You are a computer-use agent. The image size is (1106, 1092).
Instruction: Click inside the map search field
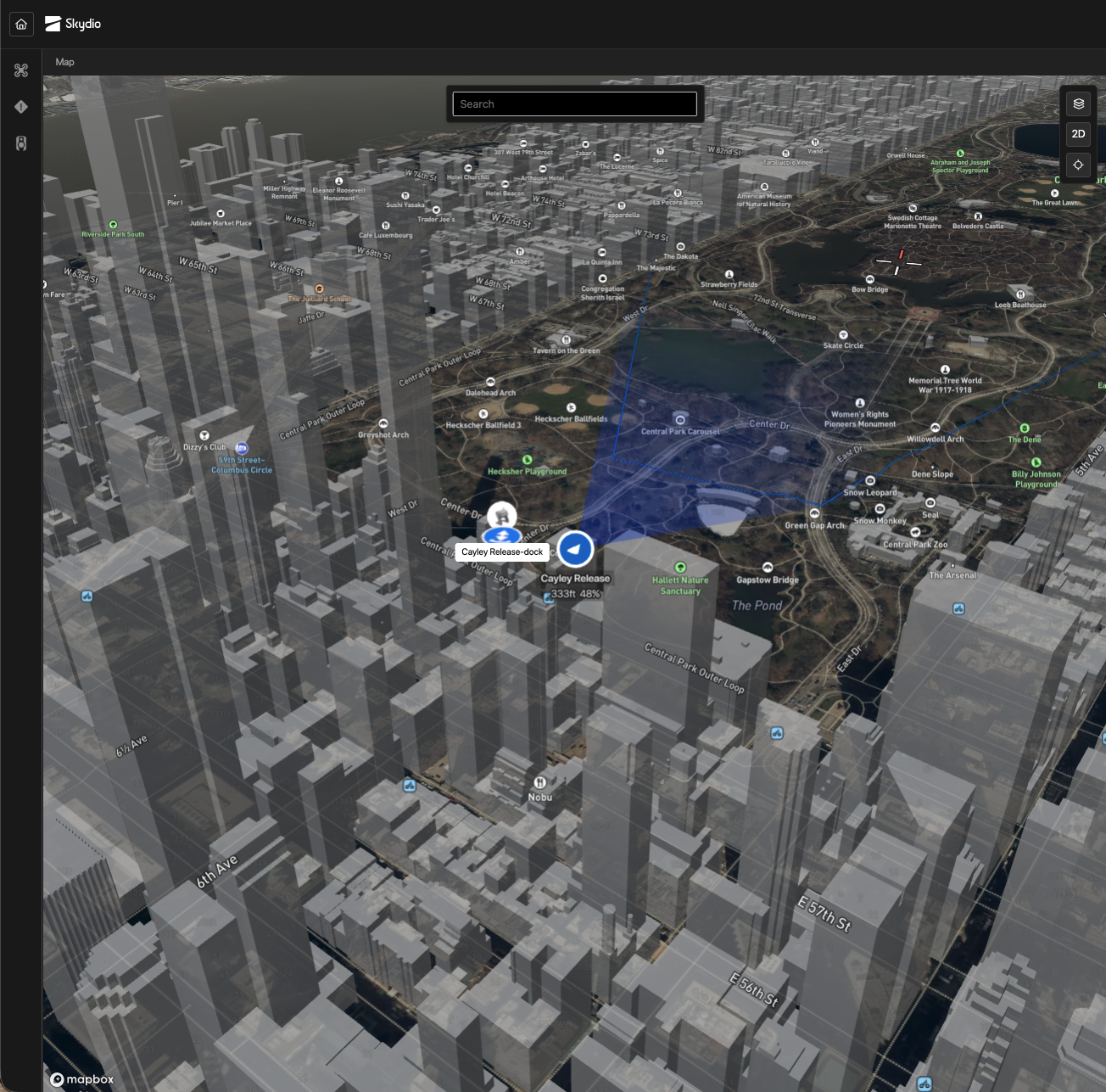pos(574,104)
